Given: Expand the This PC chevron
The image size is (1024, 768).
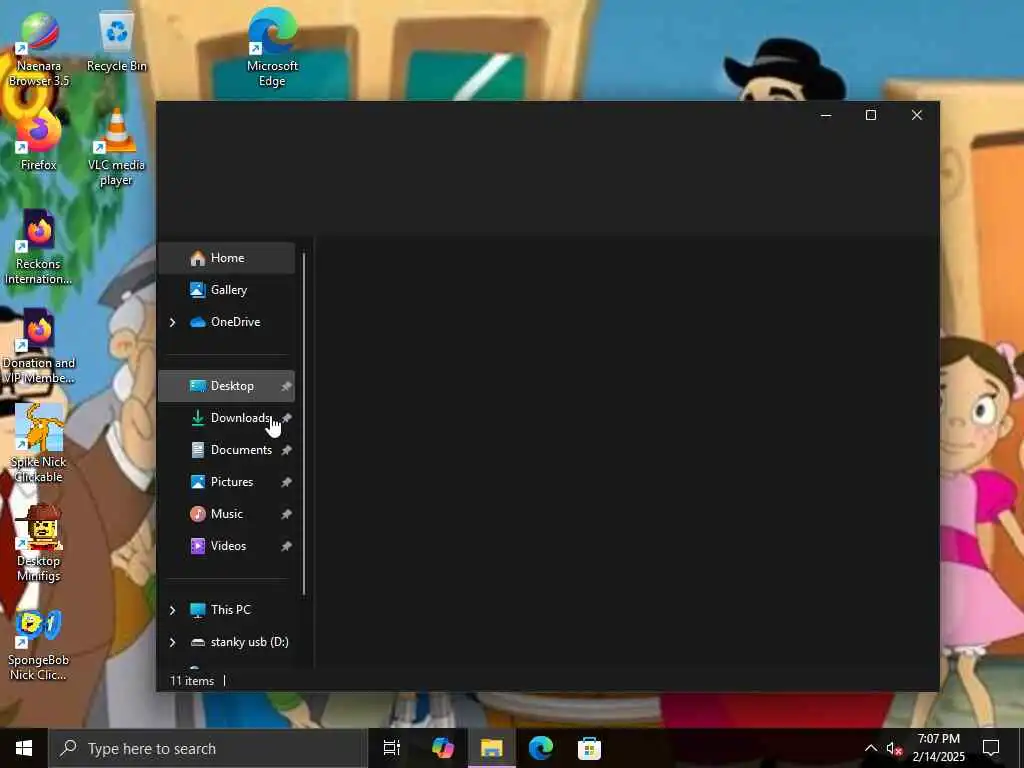Looking at the screenshot, I should (172, 610).
